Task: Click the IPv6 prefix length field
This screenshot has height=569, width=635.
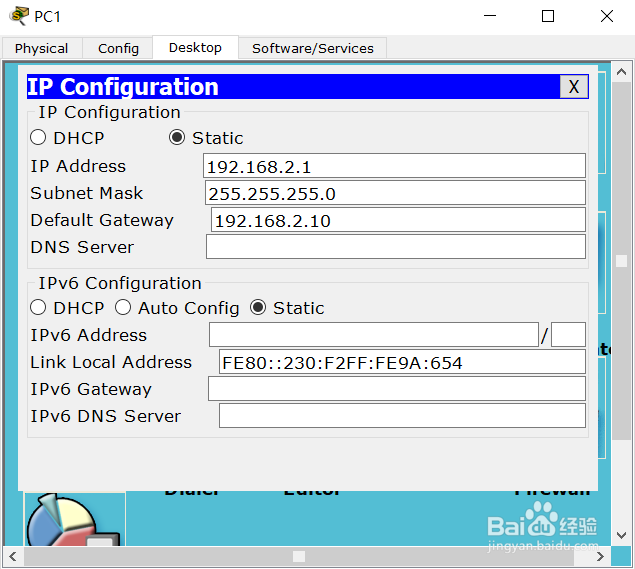Action: point(568,335)
